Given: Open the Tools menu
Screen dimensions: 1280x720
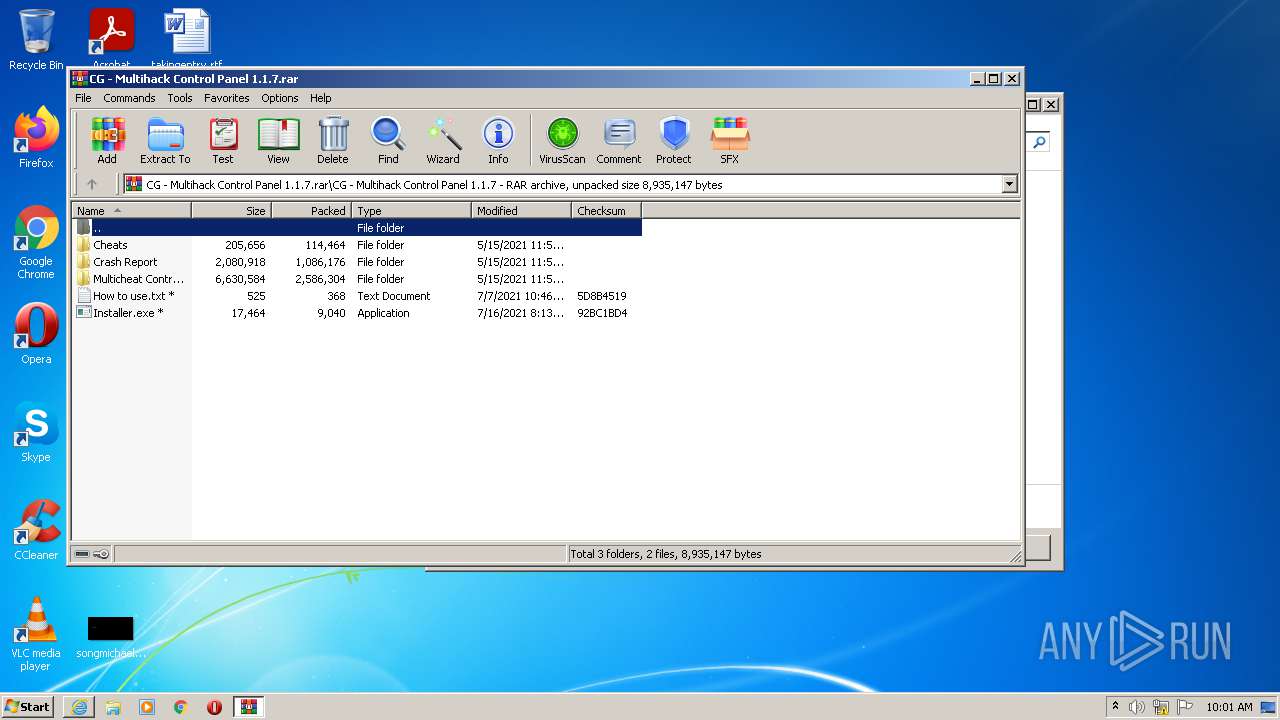Looking at the screenshot, I should pyautogui.click(x=180, y=98).
